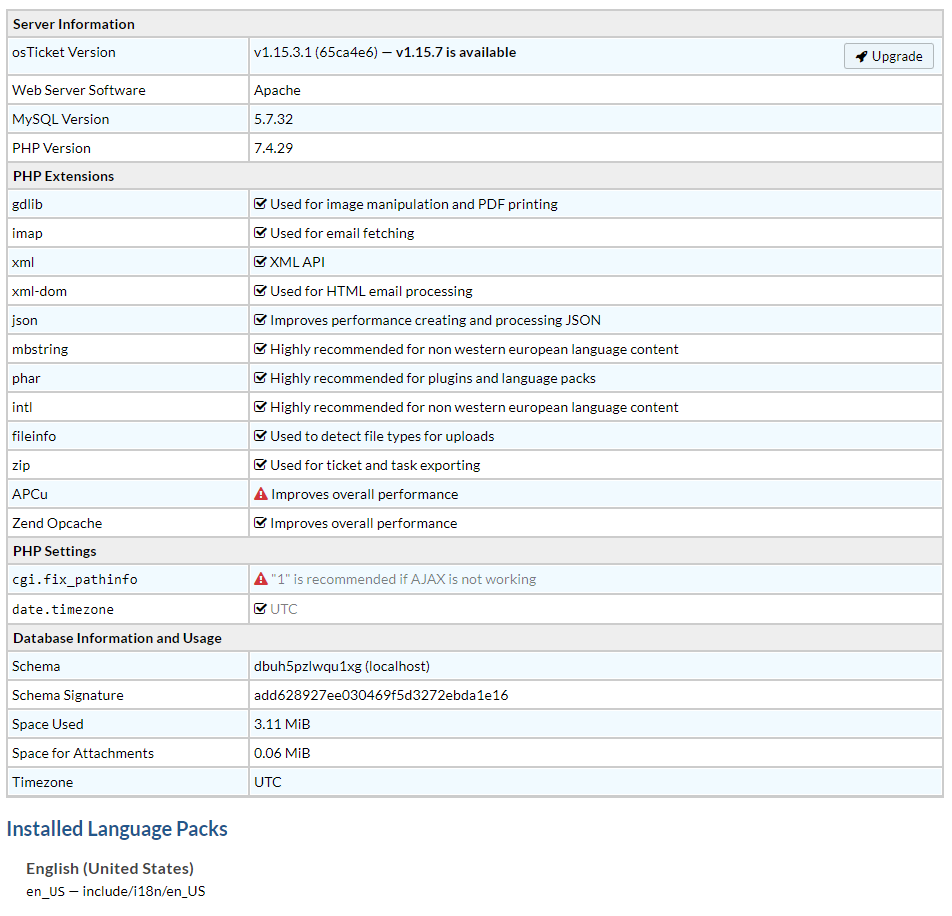Click the json extension check icon

pos(261,320)
